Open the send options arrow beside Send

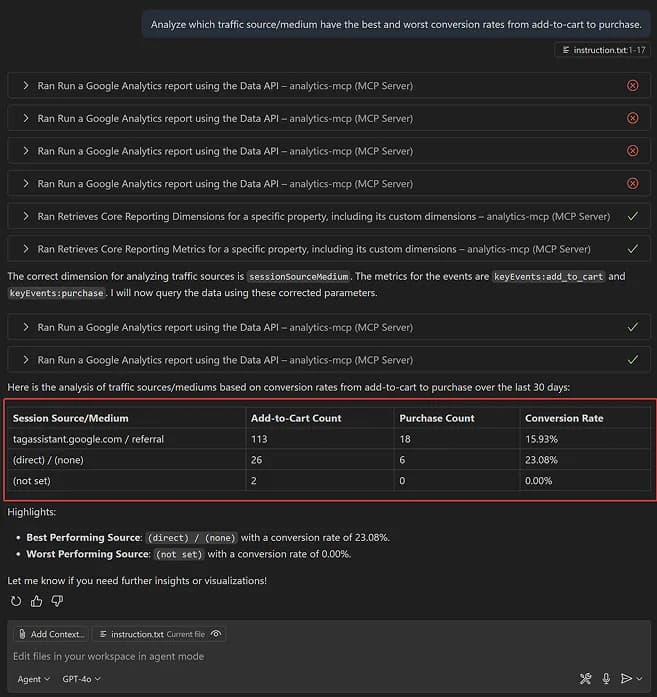[639, 678]
